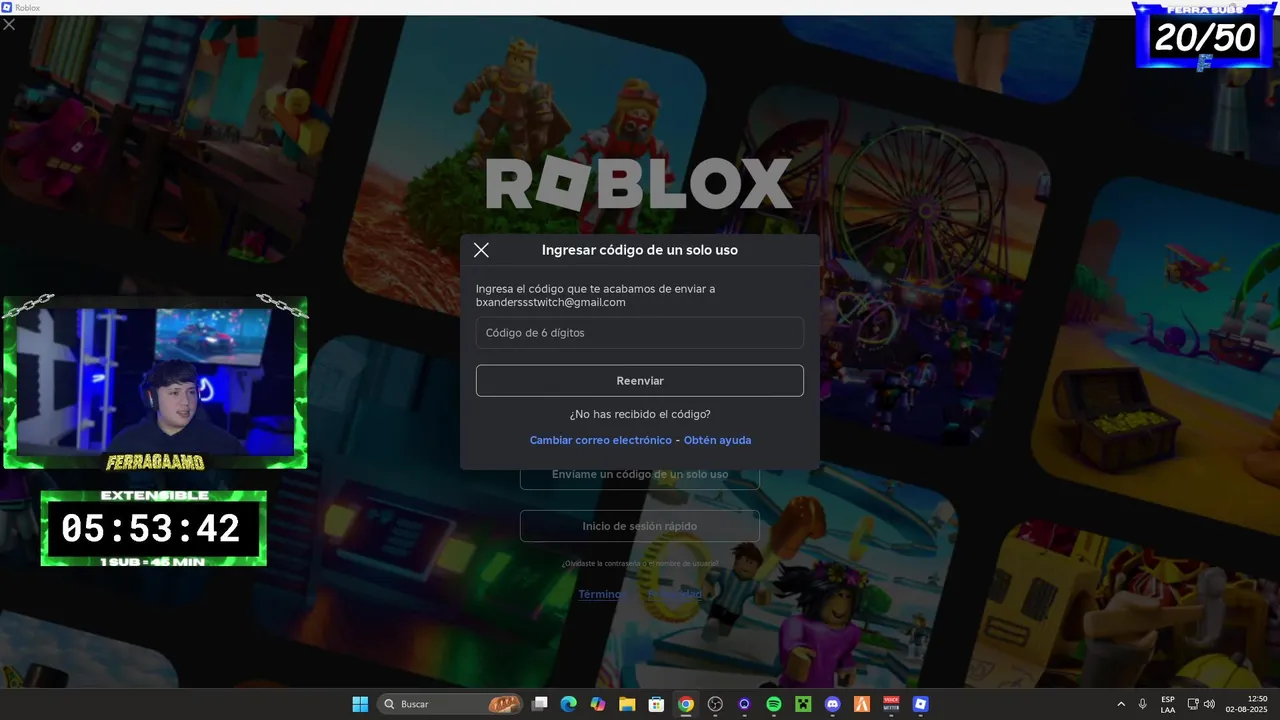Open network settings from the system tray
The image size is (1280, 720).
[x=1193, y=704]
